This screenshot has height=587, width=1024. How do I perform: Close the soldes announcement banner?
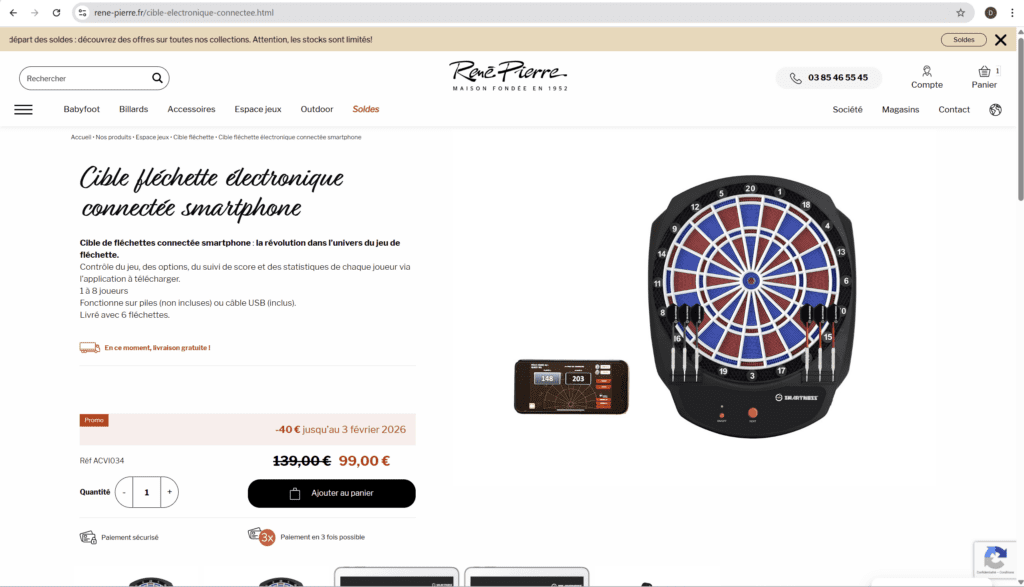1000,40
